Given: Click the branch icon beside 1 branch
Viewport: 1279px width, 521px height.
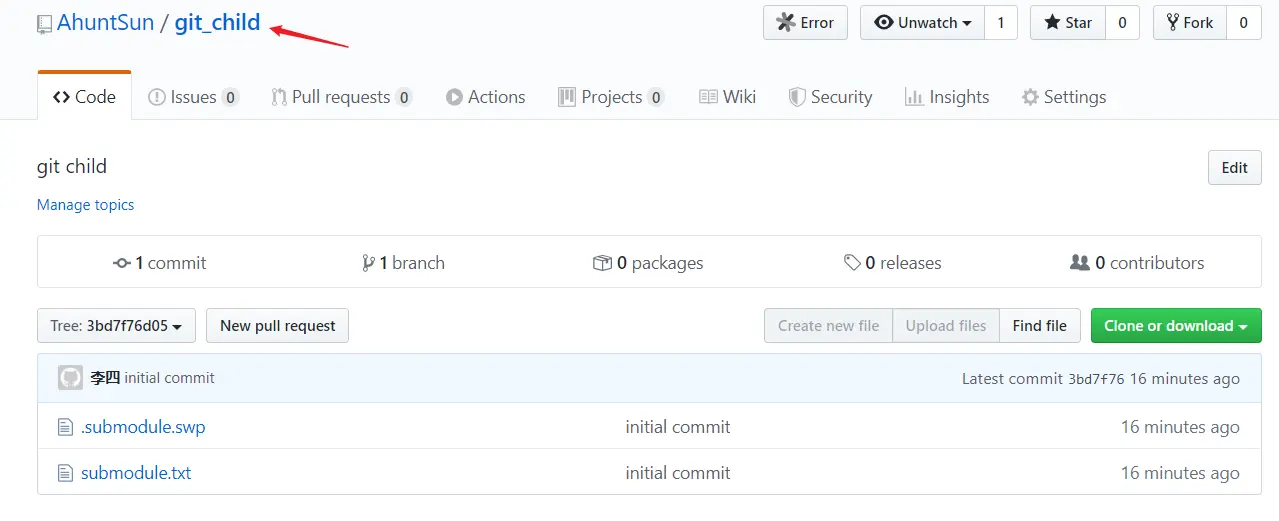Looking at the screenshot, I should click(x=368, y=263).
